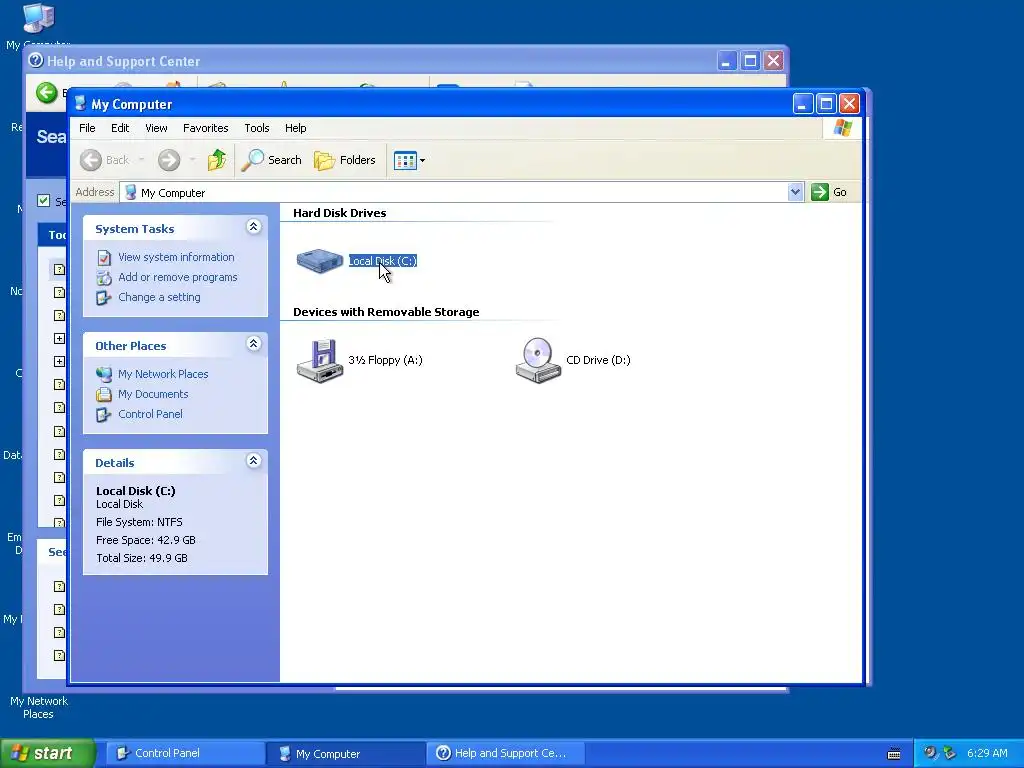
Task: Click the first system tray icon
Action: tap(930, 753)
